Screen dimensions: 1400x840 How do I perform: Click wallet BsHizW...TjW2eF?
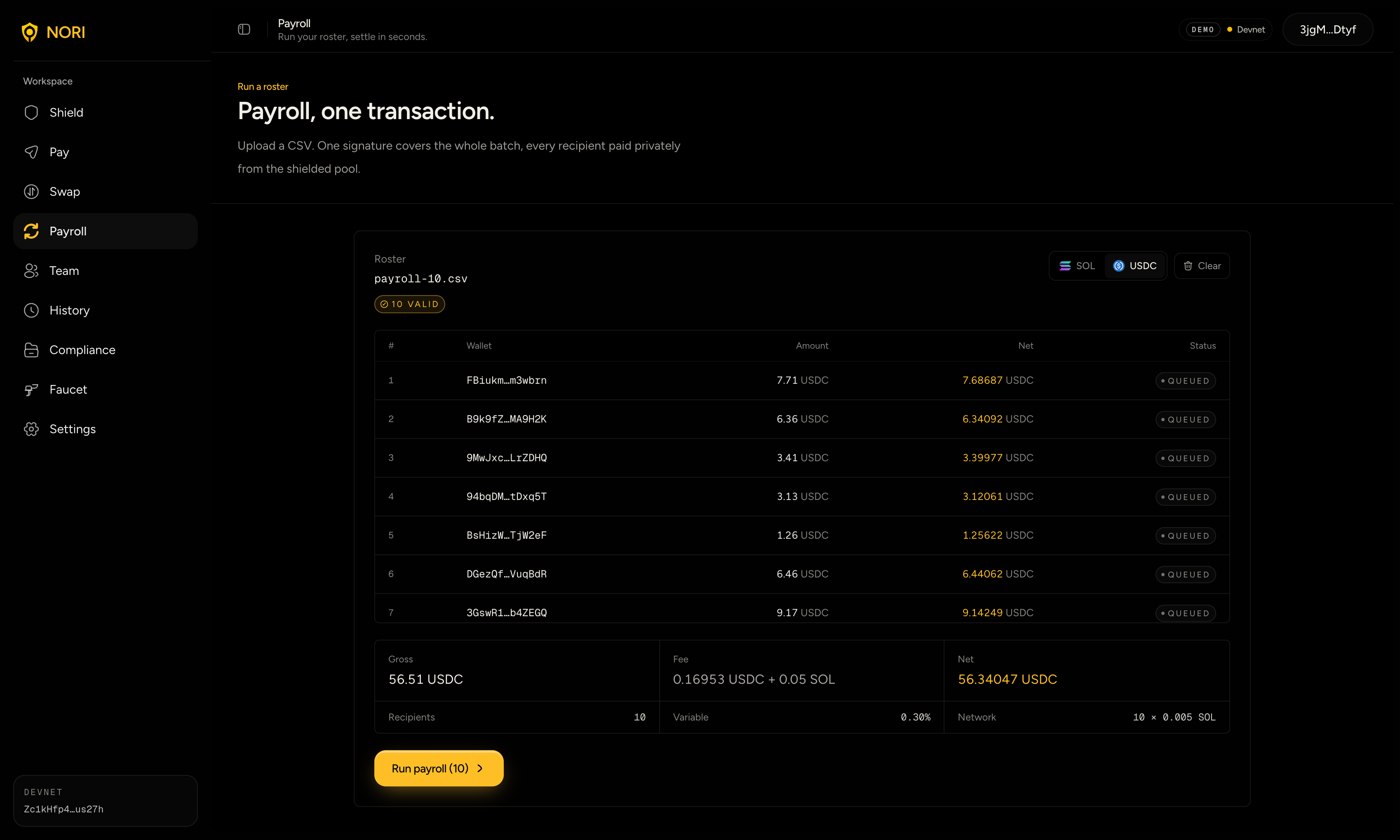point(507,535)
